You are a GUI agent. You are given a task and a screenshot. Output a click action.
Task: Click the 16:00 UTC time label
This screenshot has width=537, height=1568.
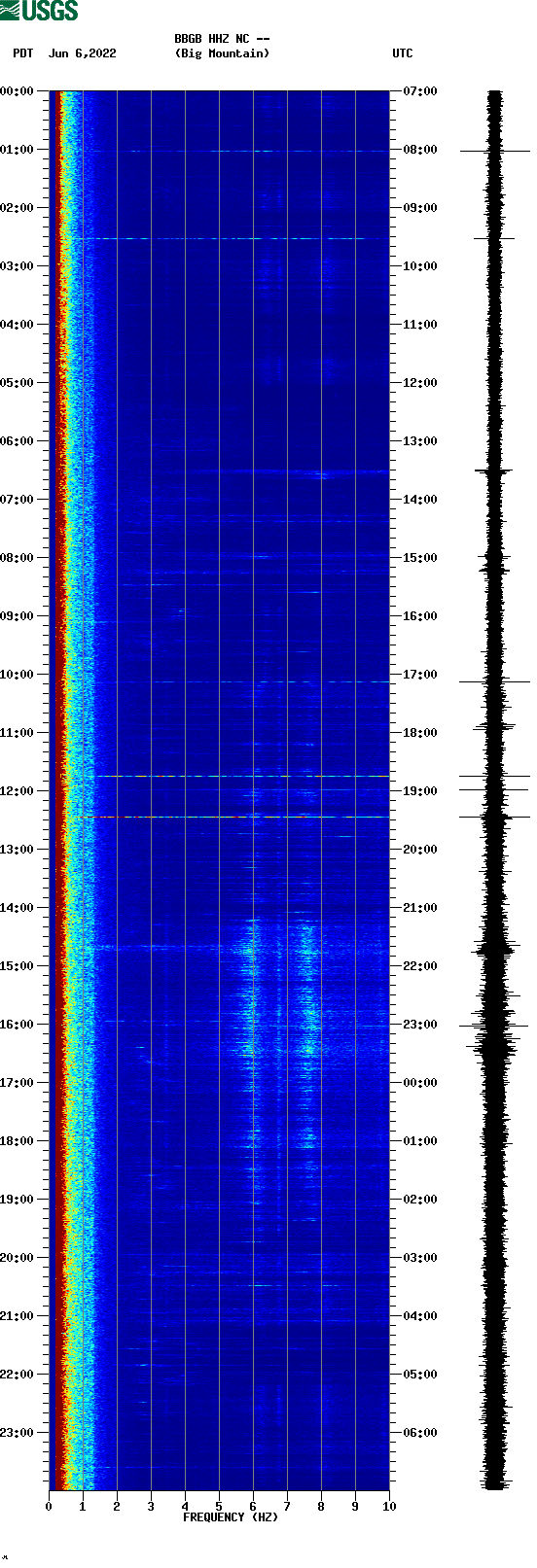[x=420, y=616]
